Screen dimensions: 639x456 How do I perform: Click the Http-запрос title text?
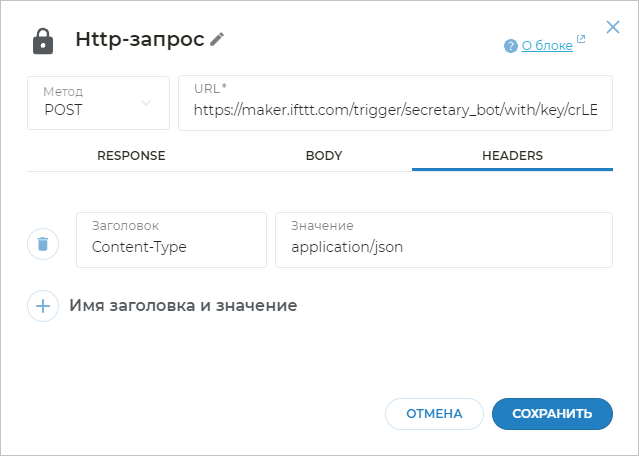tap(140, 40)
